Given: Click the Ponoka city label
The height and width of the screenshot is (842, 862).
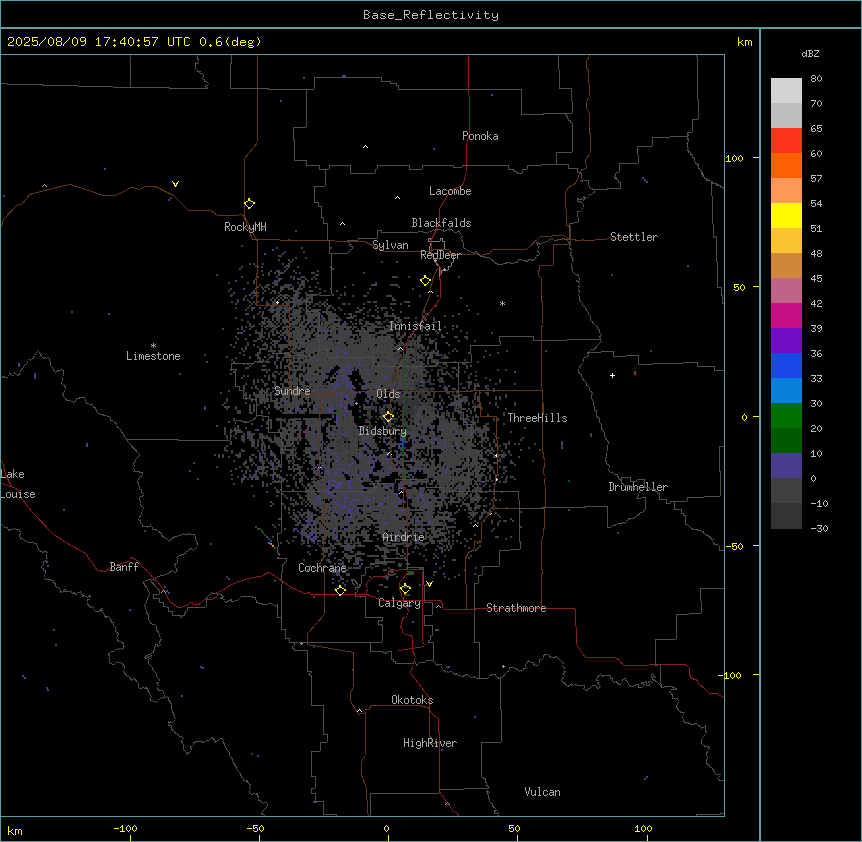Looking at the screenshot, I should [x=480, y=136].
